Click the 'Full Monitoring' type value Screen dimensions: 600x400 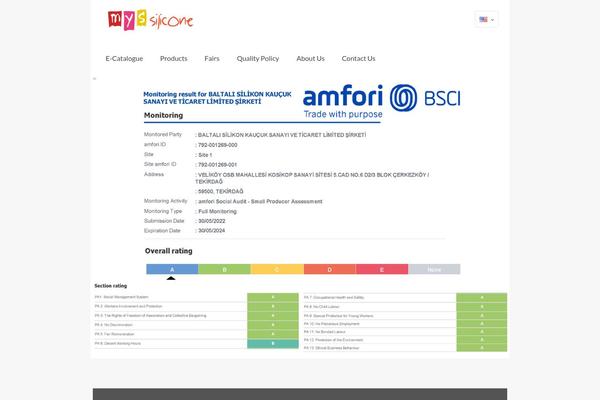(x=217, y=211)
